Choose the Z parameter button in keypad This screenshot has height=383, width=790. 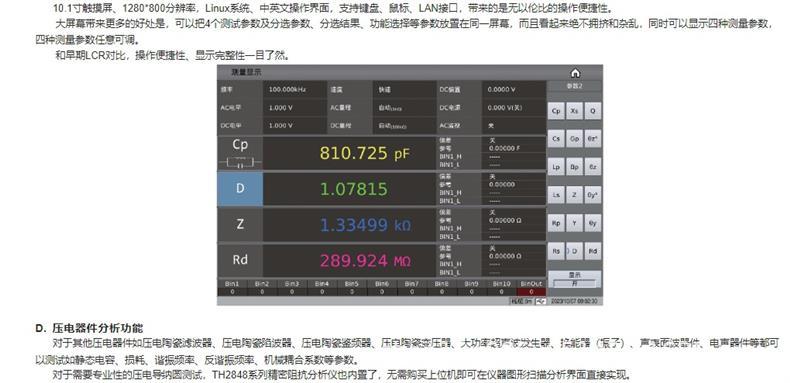point(574,195)
